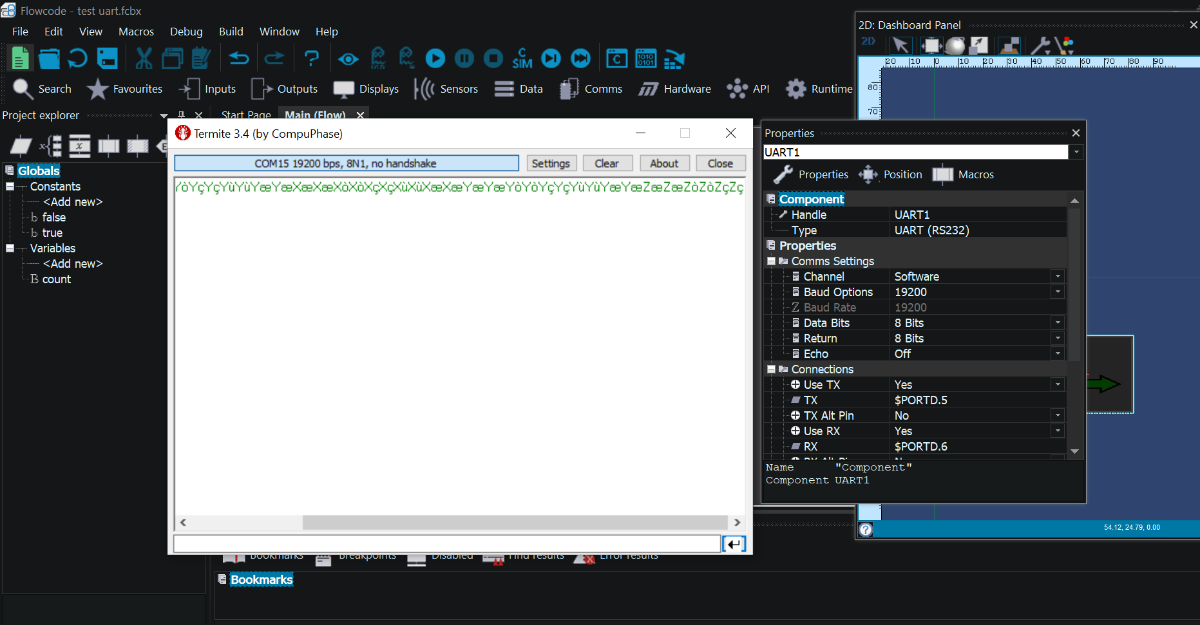Close the Main (Flow) tab
This screenshot has height=625, width=1200.
pos(361,115)
